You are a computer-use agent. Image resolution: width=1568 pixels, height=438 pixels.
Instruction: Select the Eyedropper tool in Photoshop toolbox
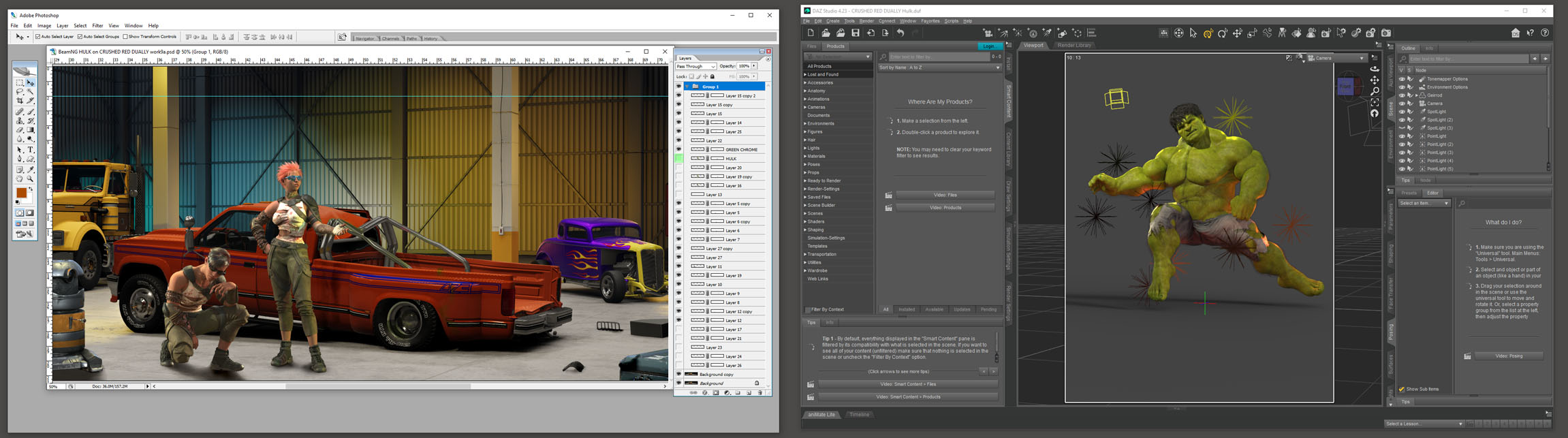(x=30, y=169)
